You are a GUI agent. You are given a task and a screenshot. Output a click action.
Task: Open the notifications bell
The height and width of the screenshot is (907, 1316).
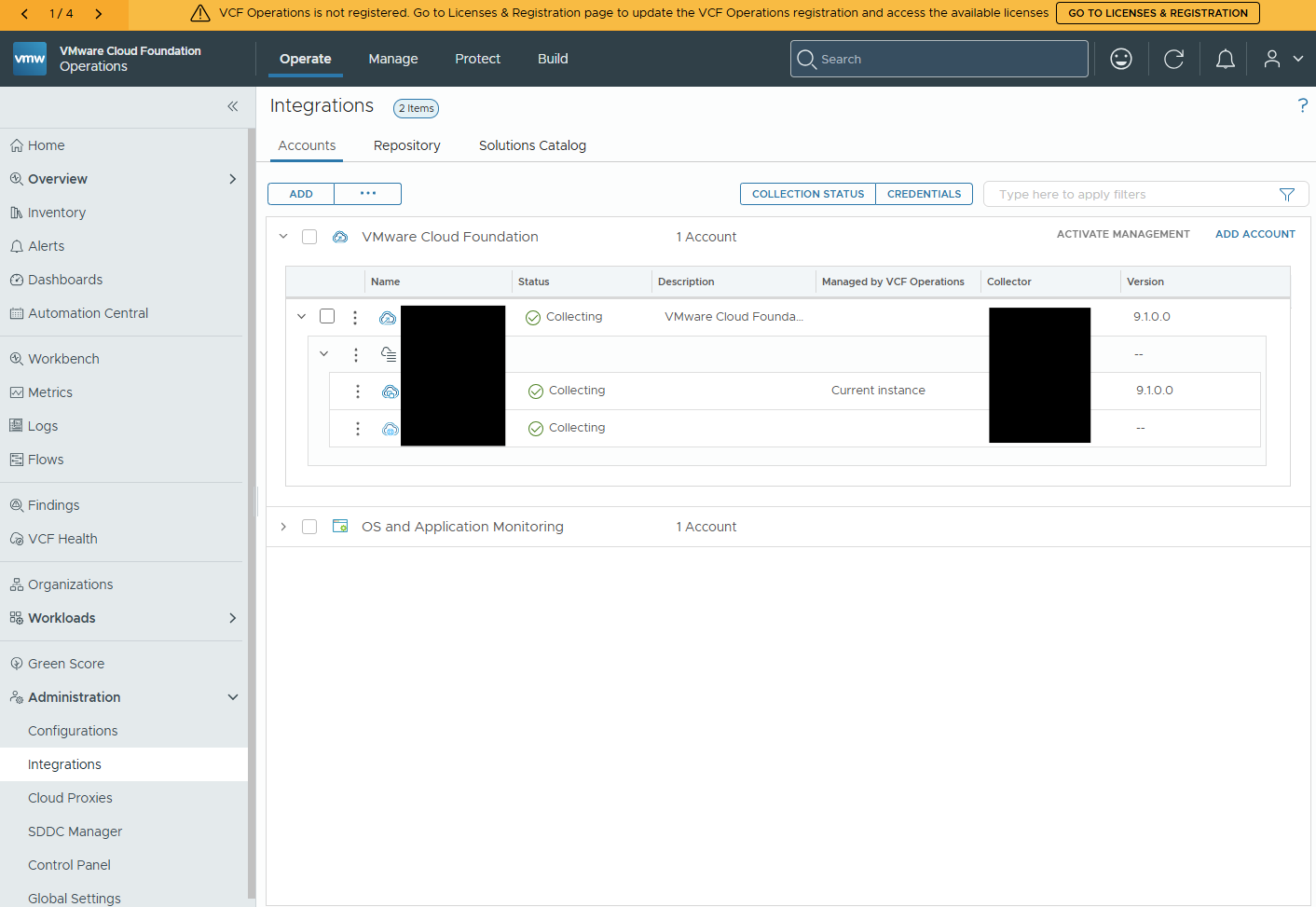pos(1226,59)
